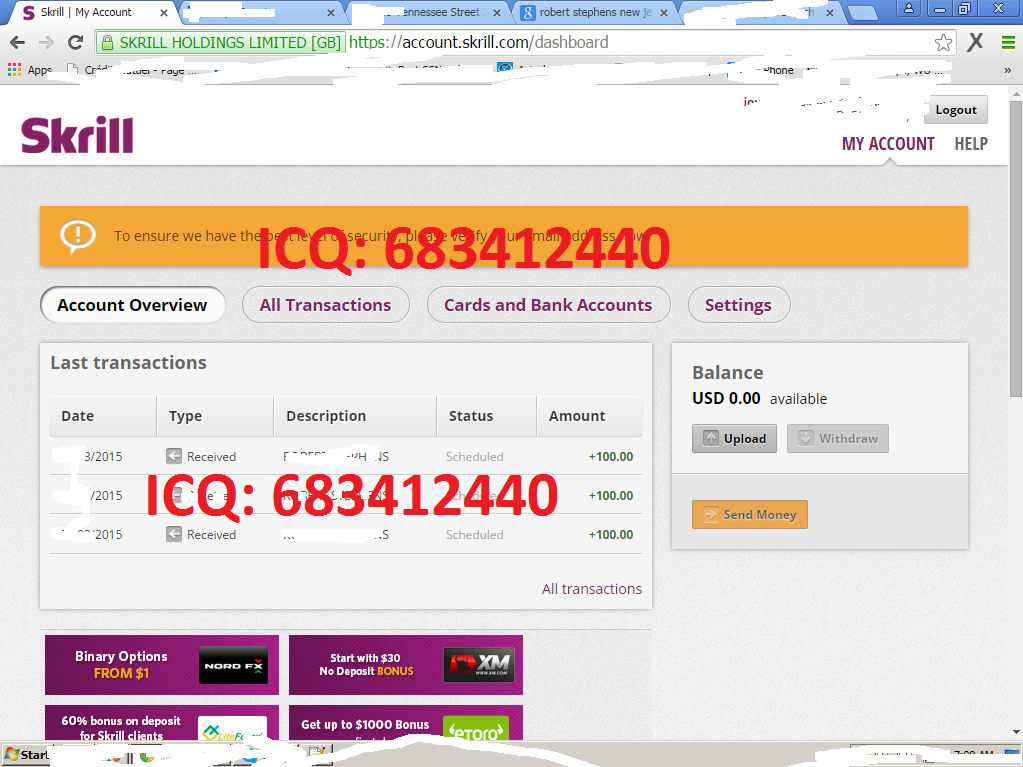Click Received icon in last transaction row
The height and width of the screenshot is (767, 1023).
tap(174, 534)
